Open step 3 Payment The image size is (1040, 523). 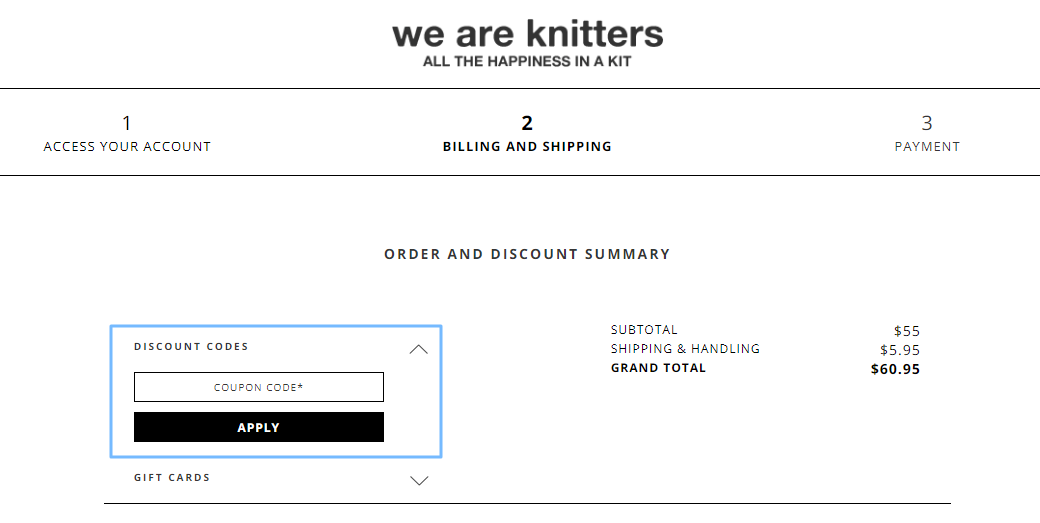click(x=927, y=133)
